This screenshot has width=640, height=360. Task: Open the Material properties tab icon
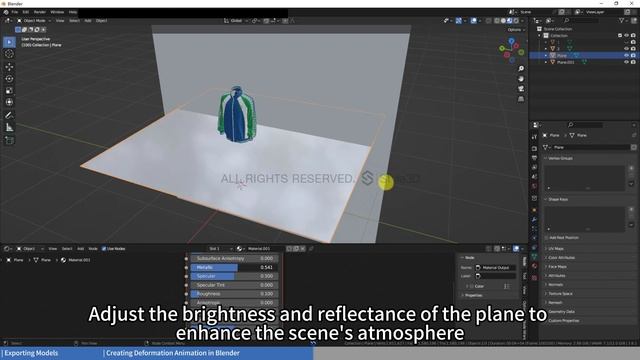point(534,266)
